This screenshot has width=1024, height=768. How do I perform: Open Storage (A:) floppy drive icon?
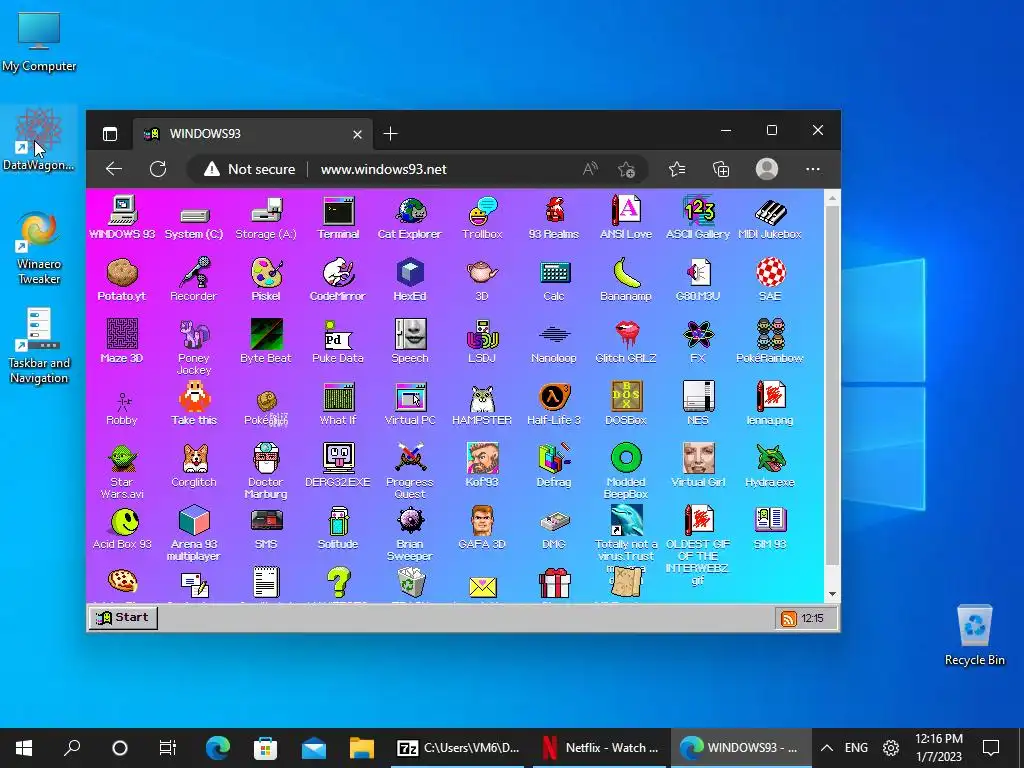[x=266, y=218]
